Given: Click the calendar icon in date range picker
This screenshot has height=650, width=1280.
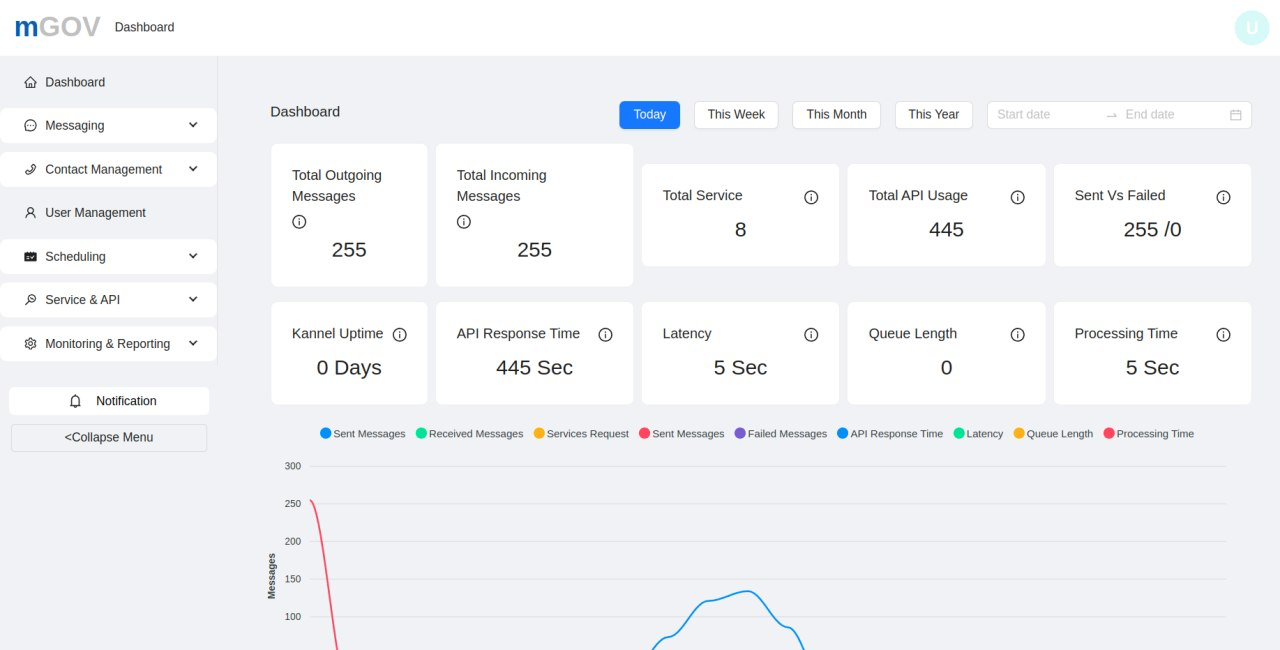Looking at the screenshot, I should pyautogui.click(x=1235, y=115).
